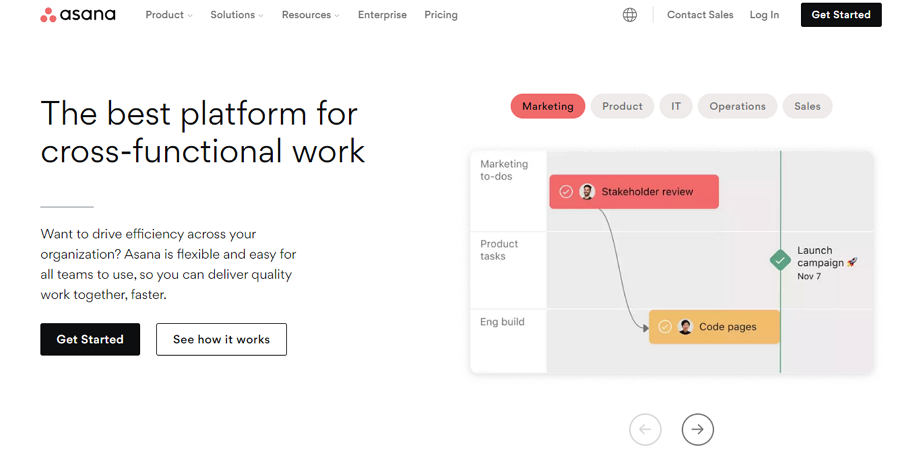Select the Marketing category pill
The image size is (900, 470).
tap(547, 106)
